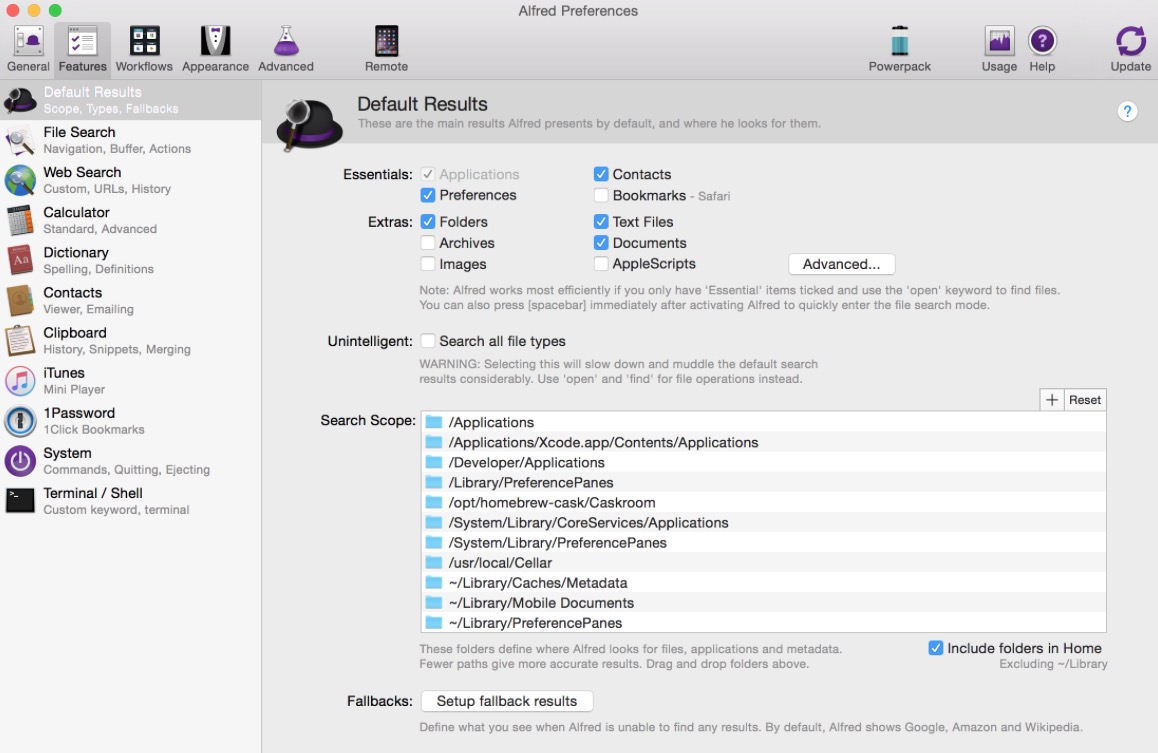
Task: Enable the Archives checkbox
Action: [x=428, y=243]
